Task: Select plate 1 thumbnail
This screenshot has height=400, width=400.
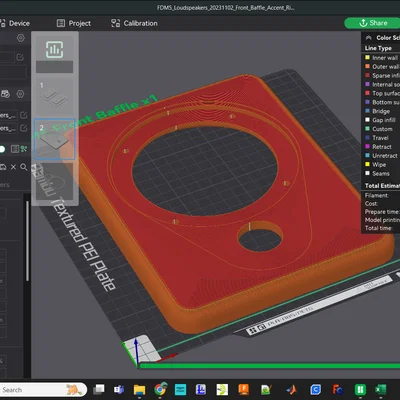Action: pyautogui.click(x=54, y=96)
